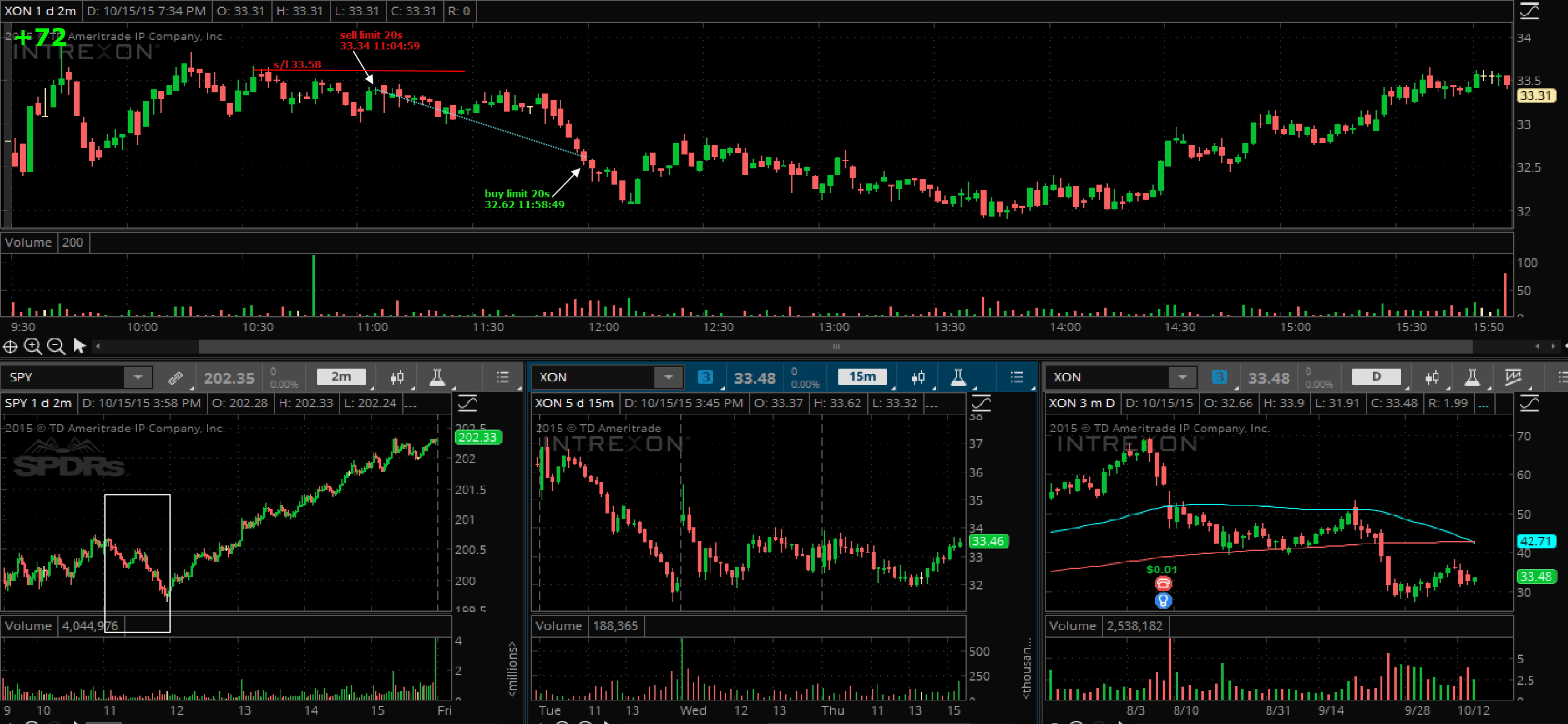Click the 'XON 1 d 2m' chart header label

pyautogui.click(x=40, y=11)
